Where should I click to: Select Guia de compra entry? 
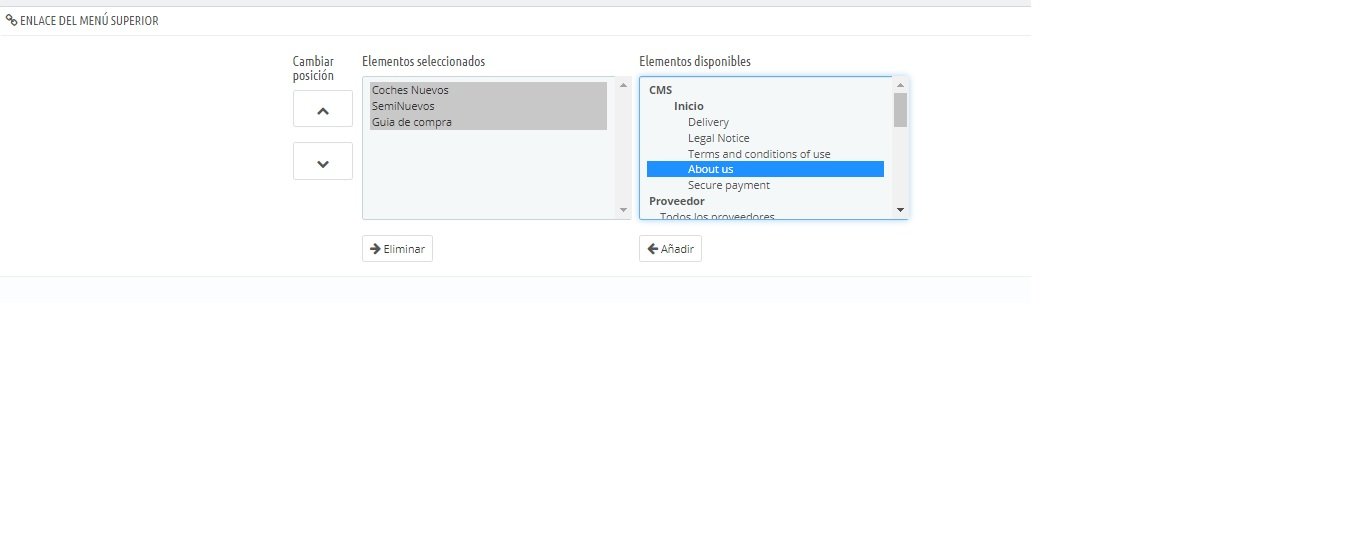[x=488, y=122]
